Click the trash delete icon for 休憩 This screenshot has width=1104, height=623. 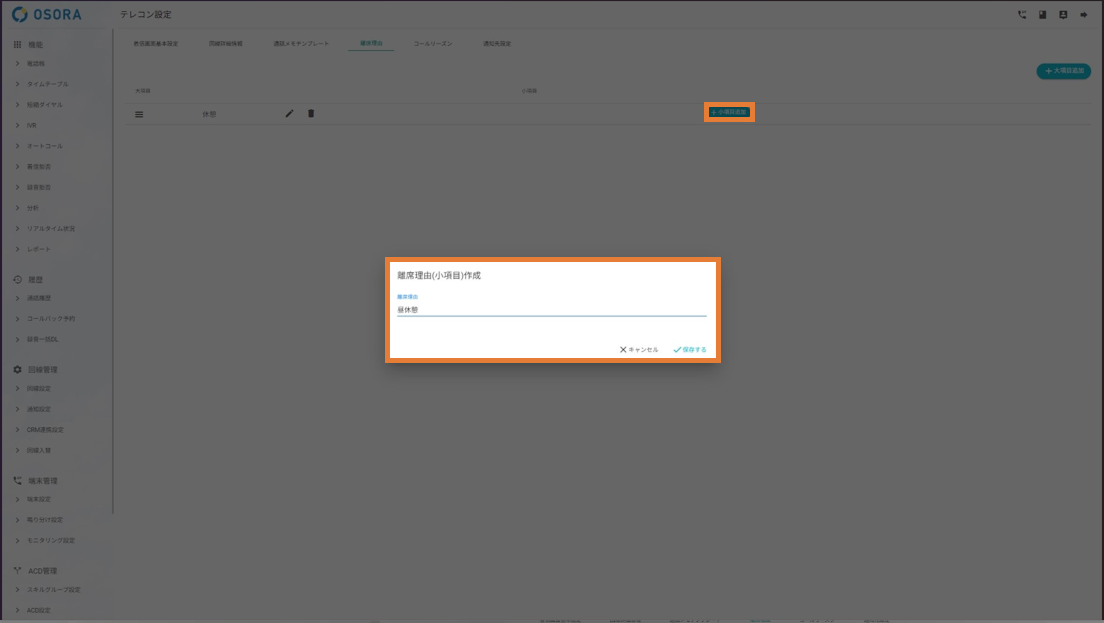click(311, 114)
